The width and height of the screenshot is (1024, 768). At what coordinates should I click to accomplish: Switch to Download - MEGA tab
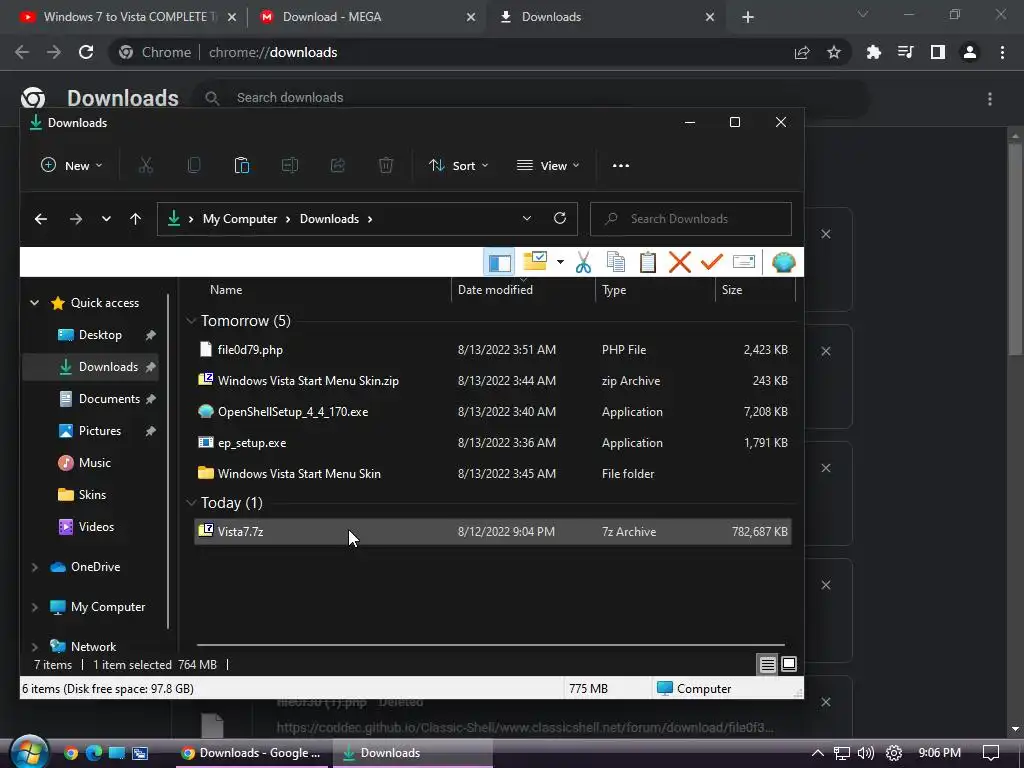pyautogui.click(x=368, y=18)
